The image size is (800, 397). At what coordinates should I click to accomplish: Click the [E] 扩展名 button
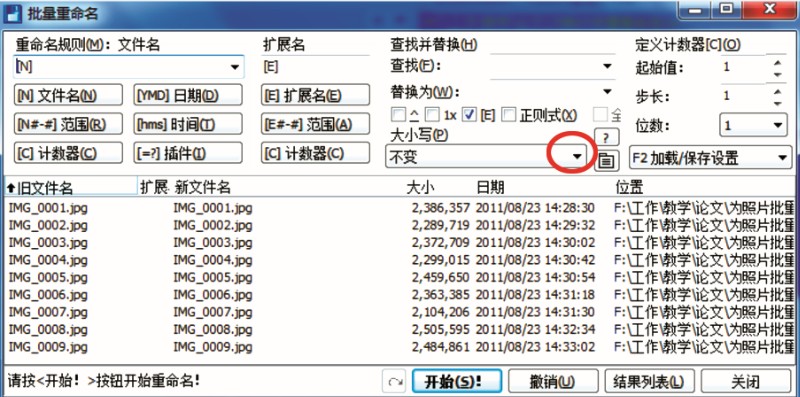coord(315,95)
